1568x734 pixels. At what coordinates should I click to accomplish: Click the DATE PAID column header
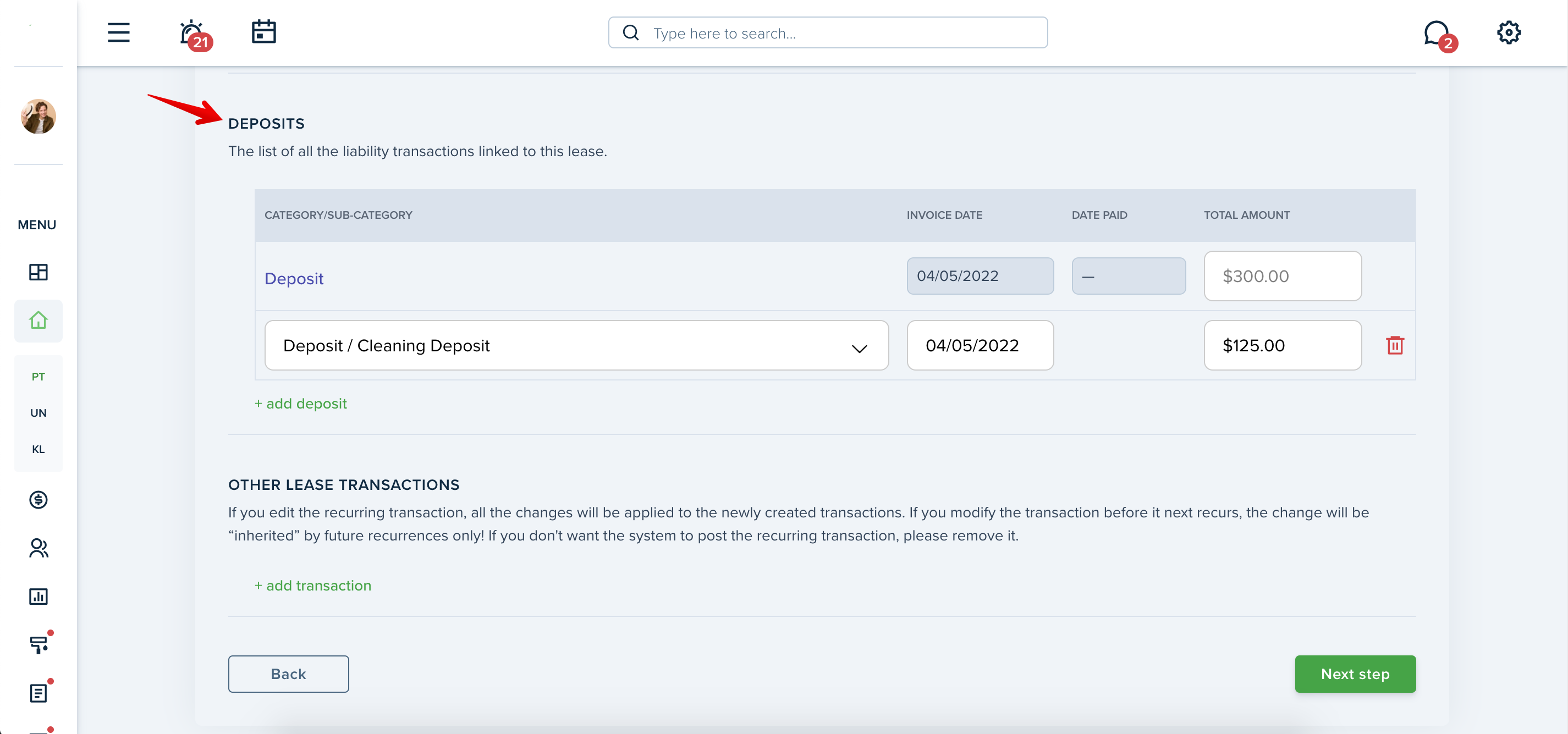(x=1099, y=215)
